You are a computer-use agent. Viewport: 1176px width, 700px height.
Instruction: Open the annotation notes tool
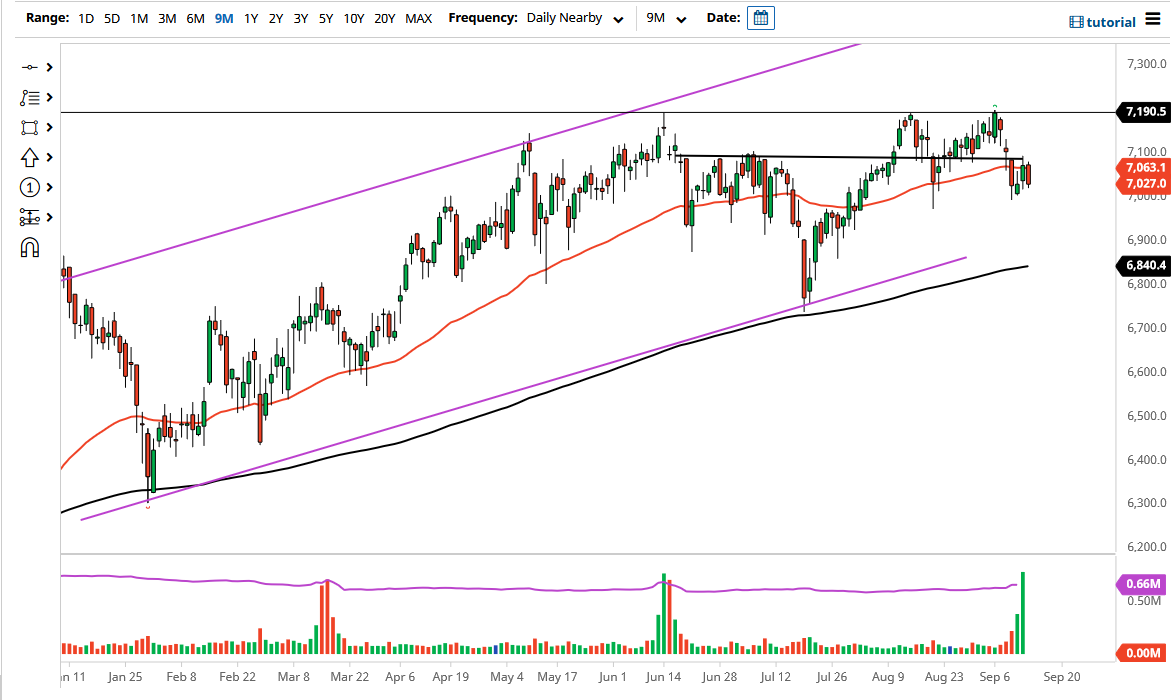click(28, 97)
